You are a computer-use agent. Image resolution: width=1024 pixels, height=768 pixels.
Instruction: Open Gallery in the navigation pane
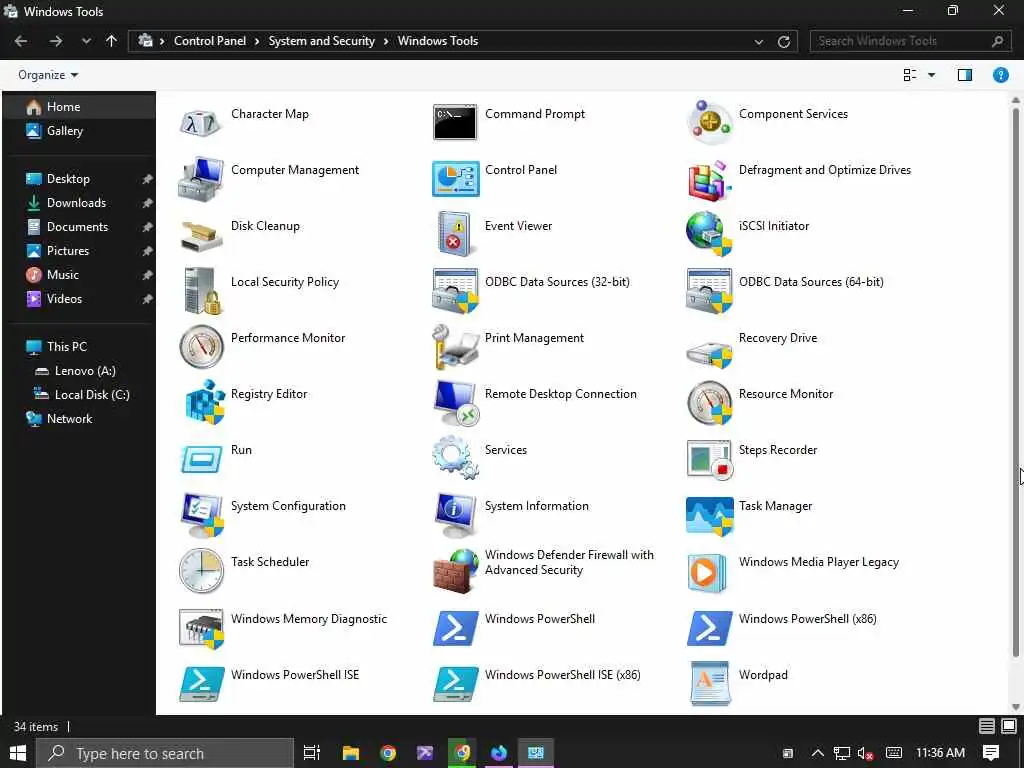click(x=80, y=131)
